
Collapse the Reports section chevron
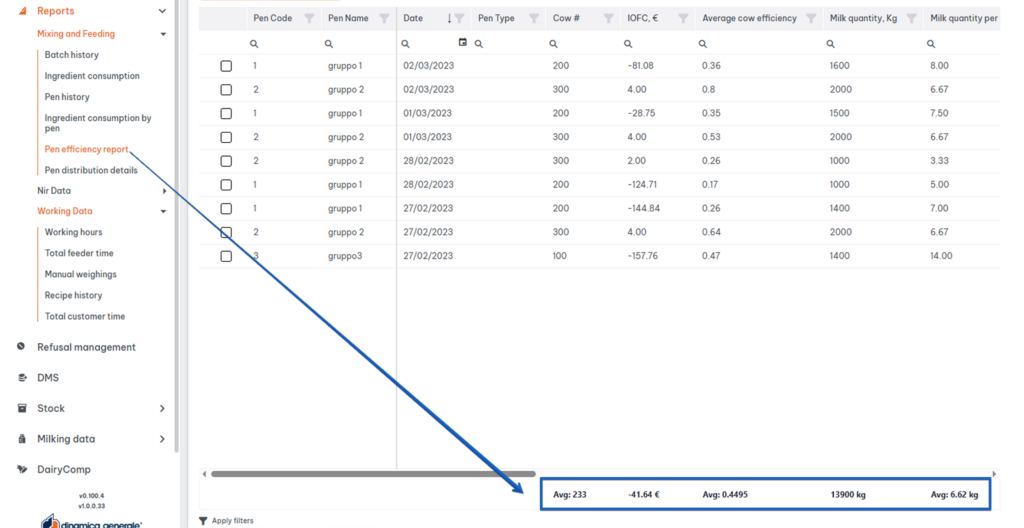163,11
